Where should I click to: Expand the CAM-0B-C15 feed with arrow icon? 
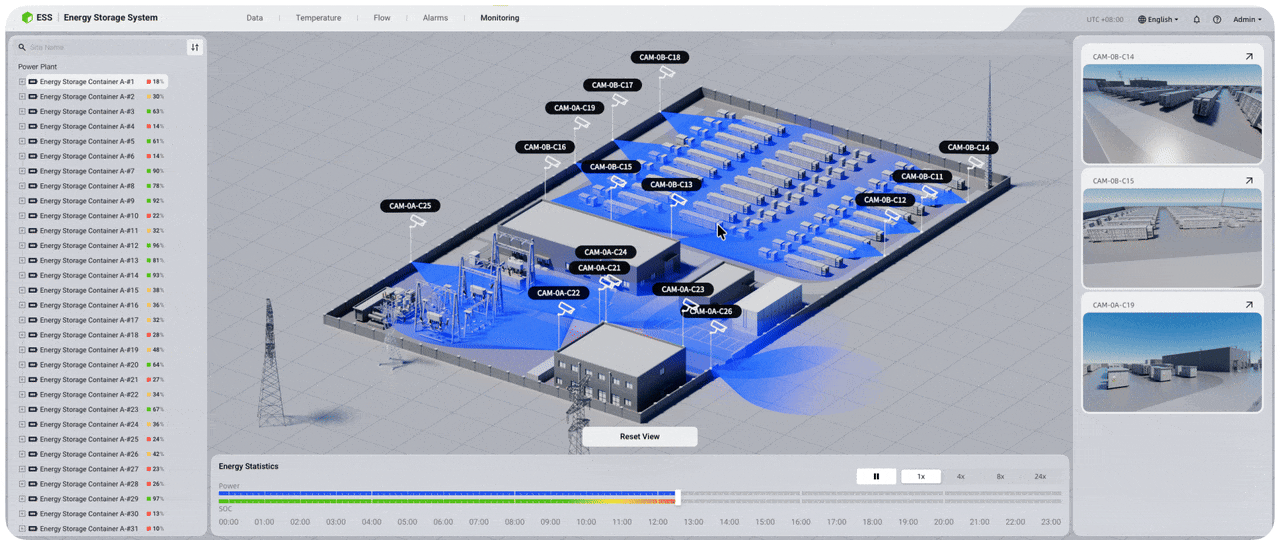pos(1249,181)
